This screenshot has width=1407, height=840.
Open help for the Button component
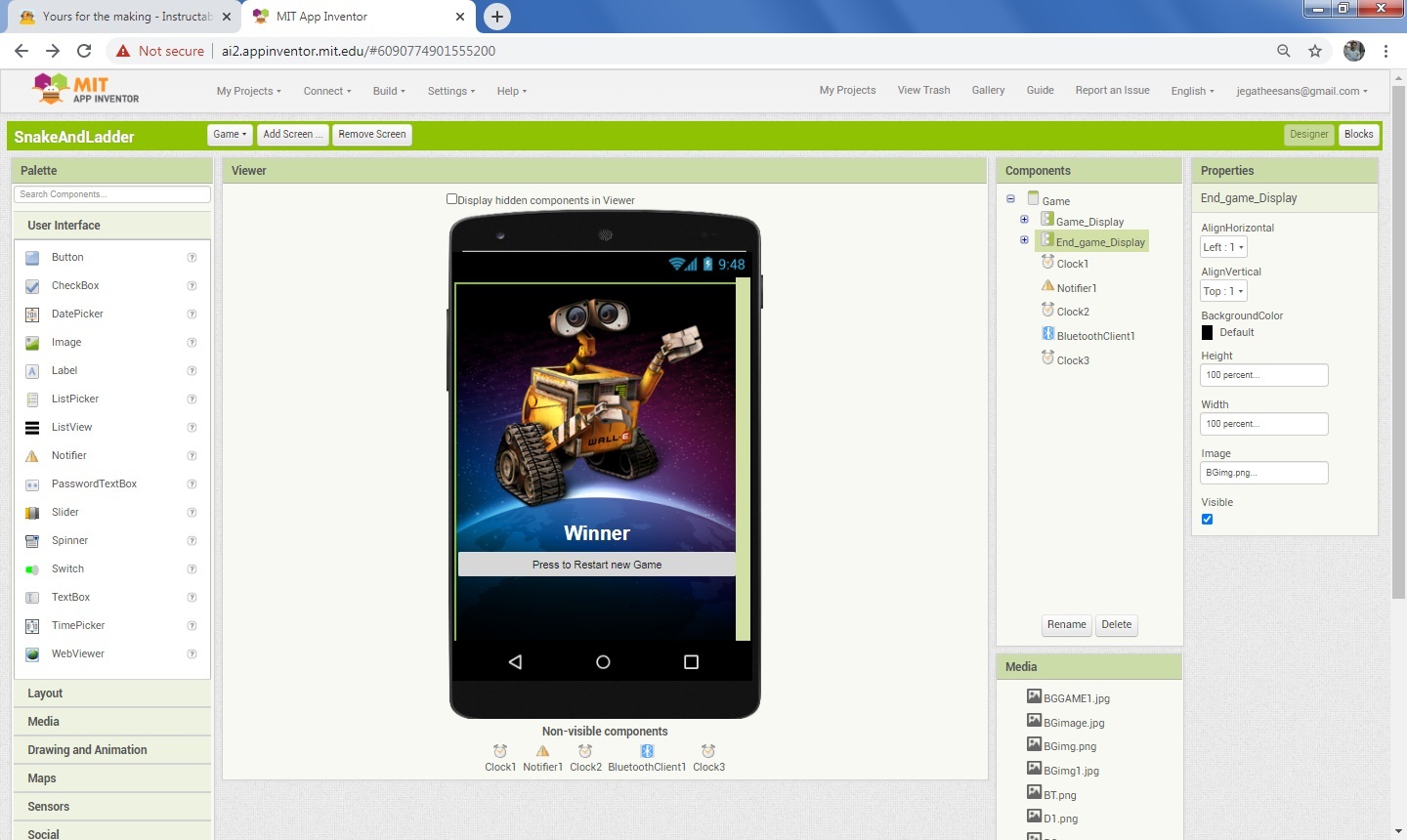192,258
